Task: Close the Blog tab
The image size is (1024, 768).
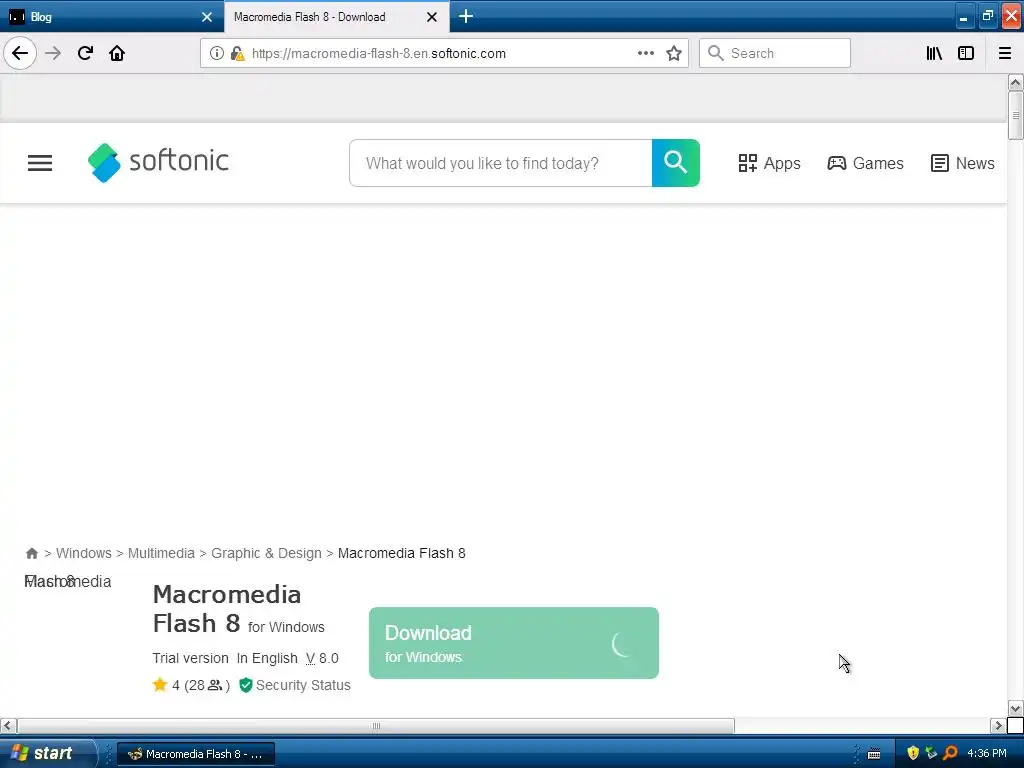Action: click(x=207, y=17)
